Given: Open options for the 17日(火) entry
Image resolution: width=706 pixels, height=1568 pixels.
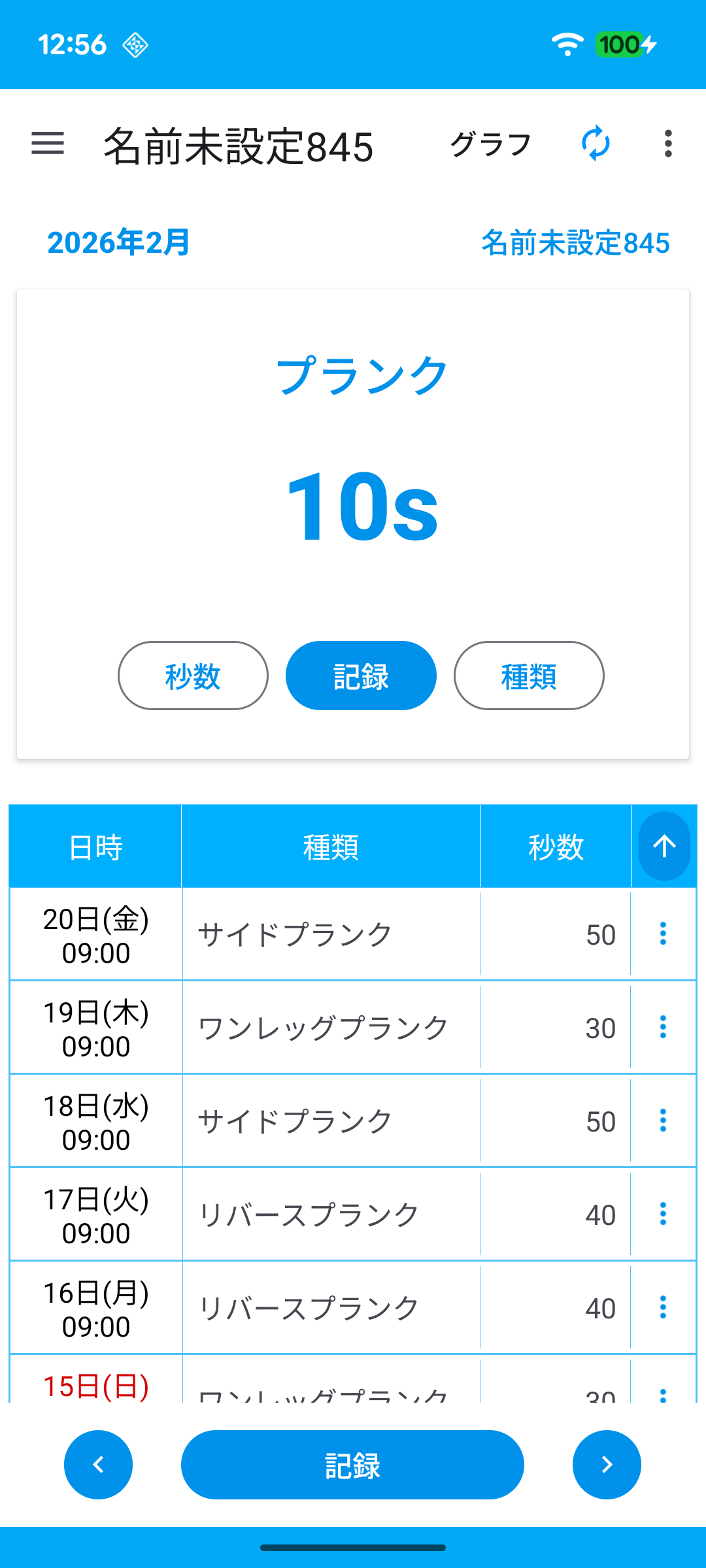Looking at the screenshot, I should [663, 1214].
